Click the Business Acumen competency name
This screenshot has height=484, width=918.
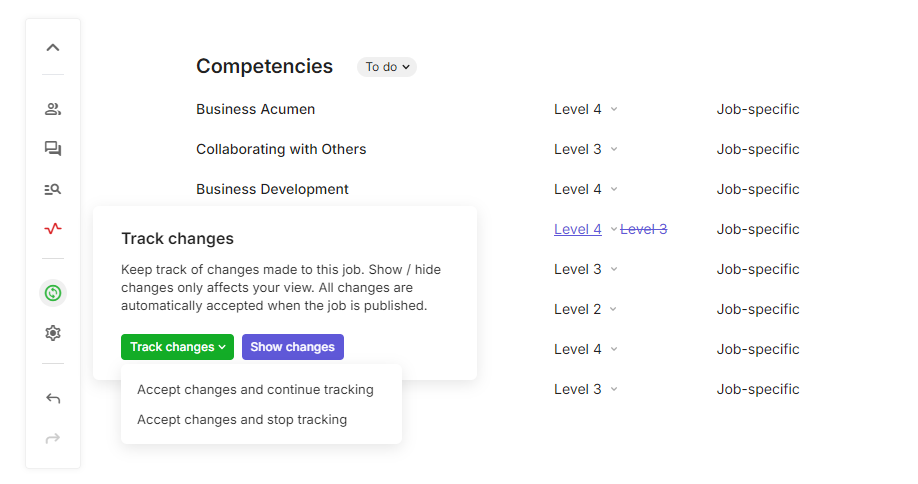(255, 109)
